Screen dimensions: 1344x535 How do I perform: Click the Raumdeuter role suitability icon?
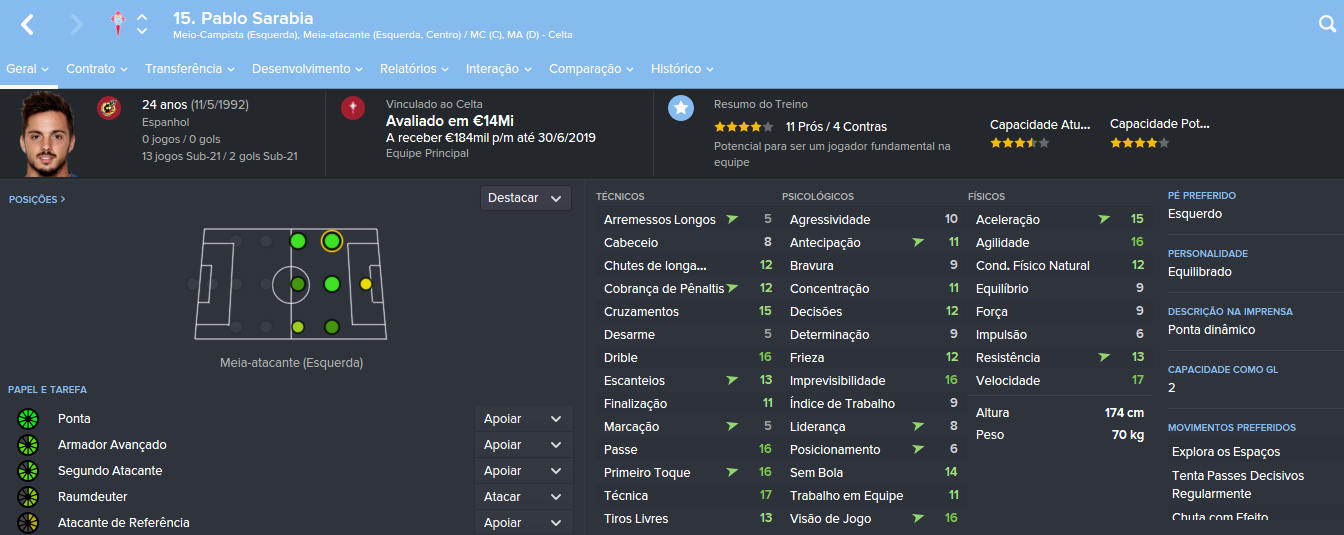(x=27, y=497)
